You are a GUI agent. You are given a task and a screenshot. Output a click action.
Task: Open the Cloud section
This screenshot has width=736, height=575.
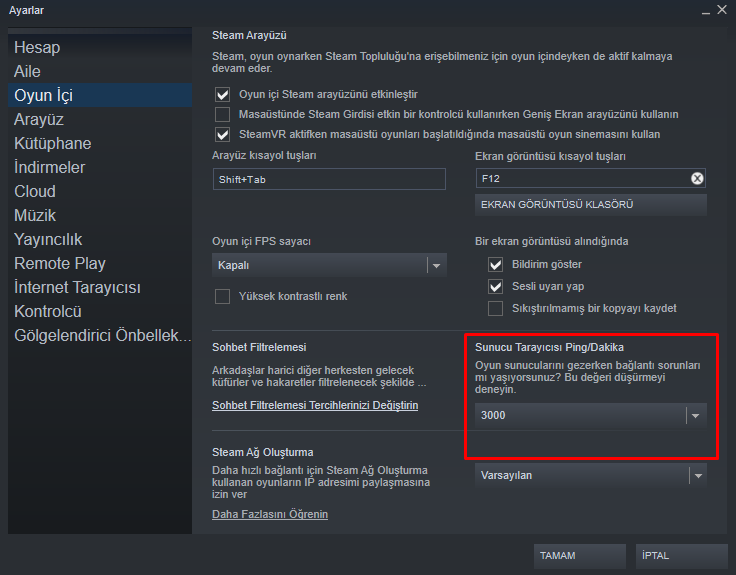point(100,191)
